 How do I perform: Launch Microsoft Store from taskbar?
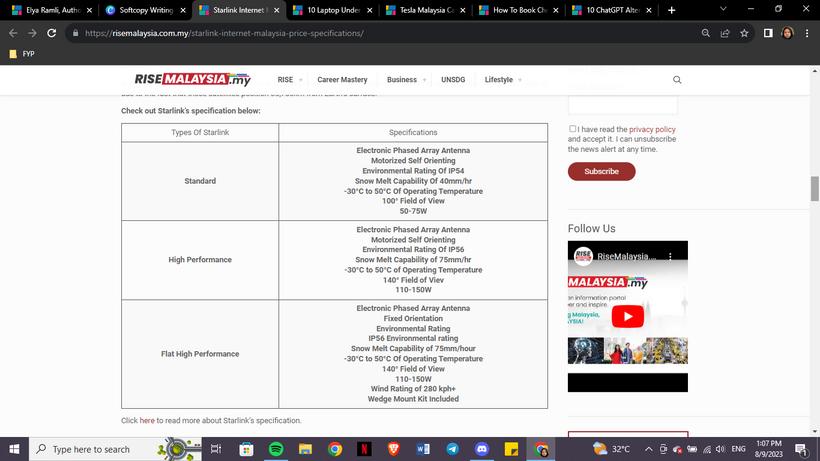pos(246,449)
